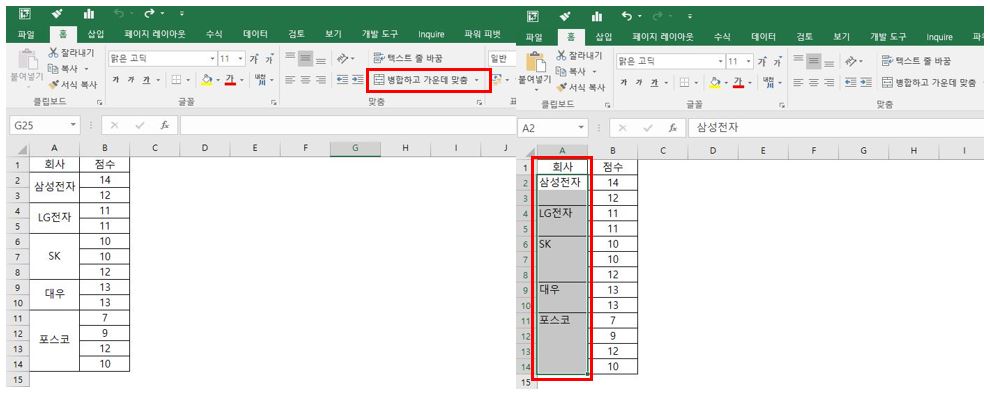The image size is (990, 395).
Task: Click brush icon in right window quick access bar
Action: tap(565, 16)
